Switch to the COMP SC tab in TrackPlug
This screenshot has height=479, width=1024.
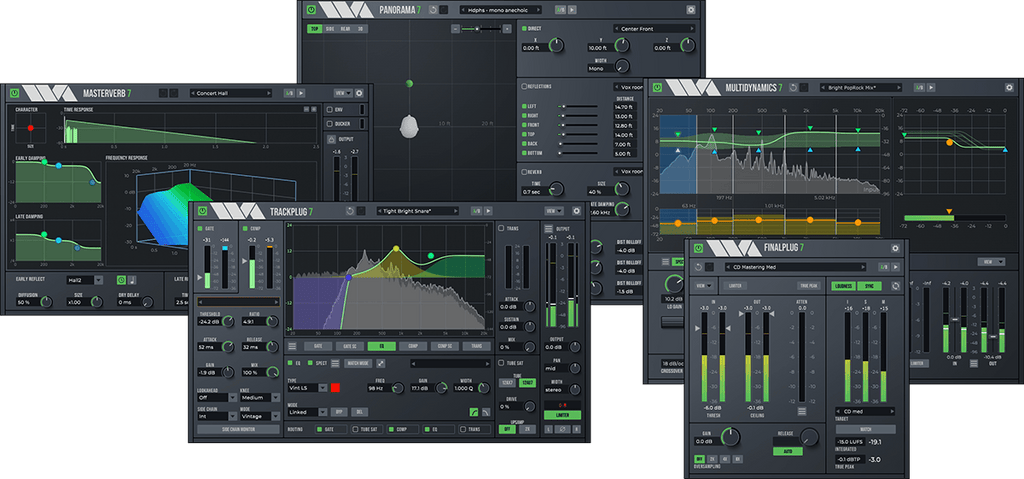(444, 346)
